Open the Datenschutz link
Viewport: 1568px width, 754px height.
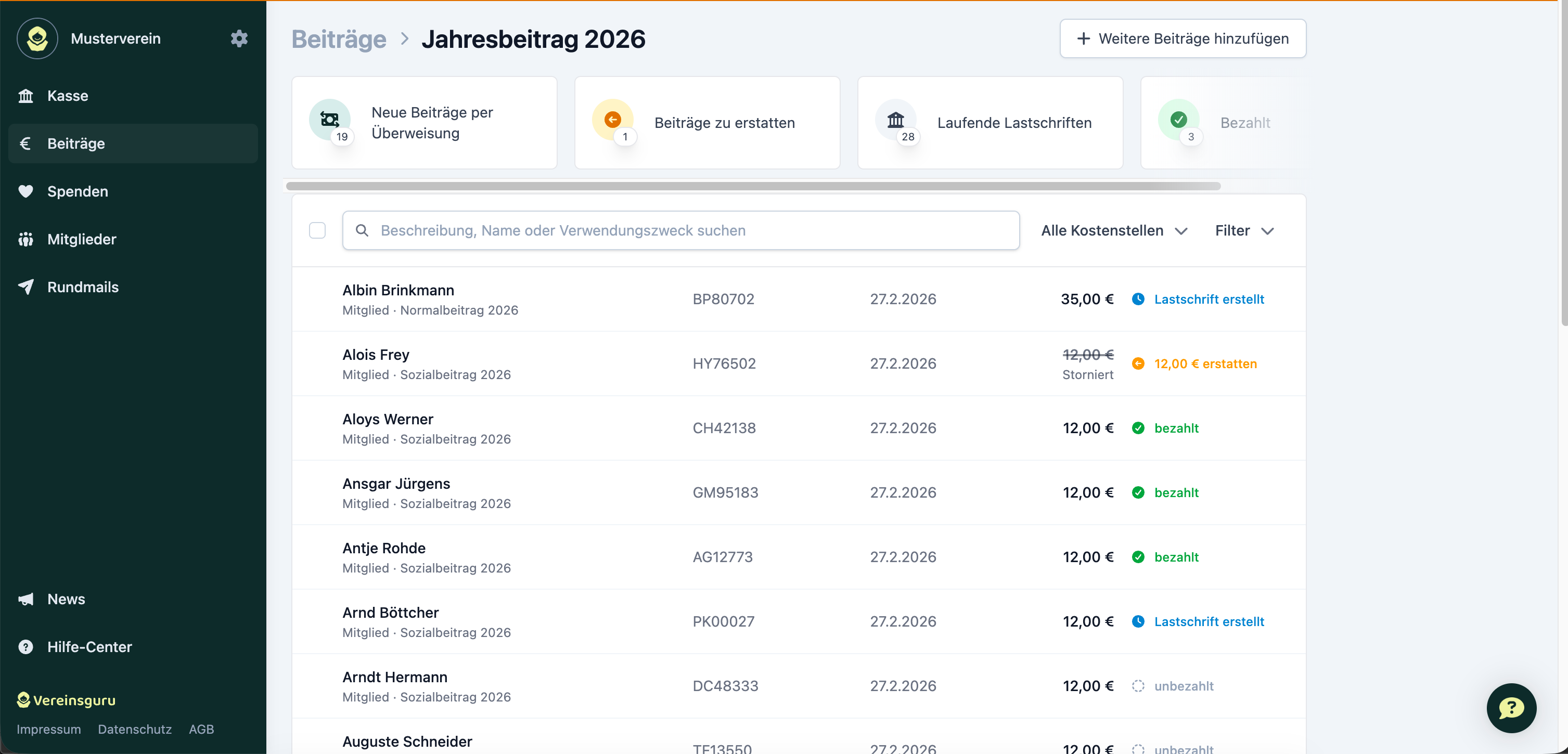(x=135, y=729)
